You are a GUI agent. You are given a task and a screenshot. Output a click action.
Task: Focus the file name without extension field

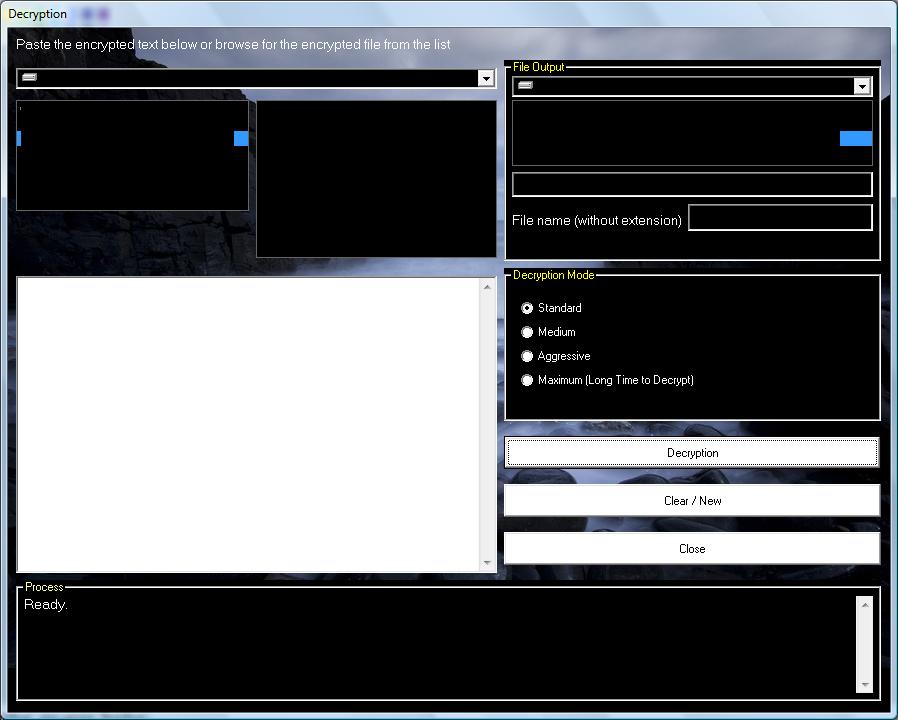[780, 218]
